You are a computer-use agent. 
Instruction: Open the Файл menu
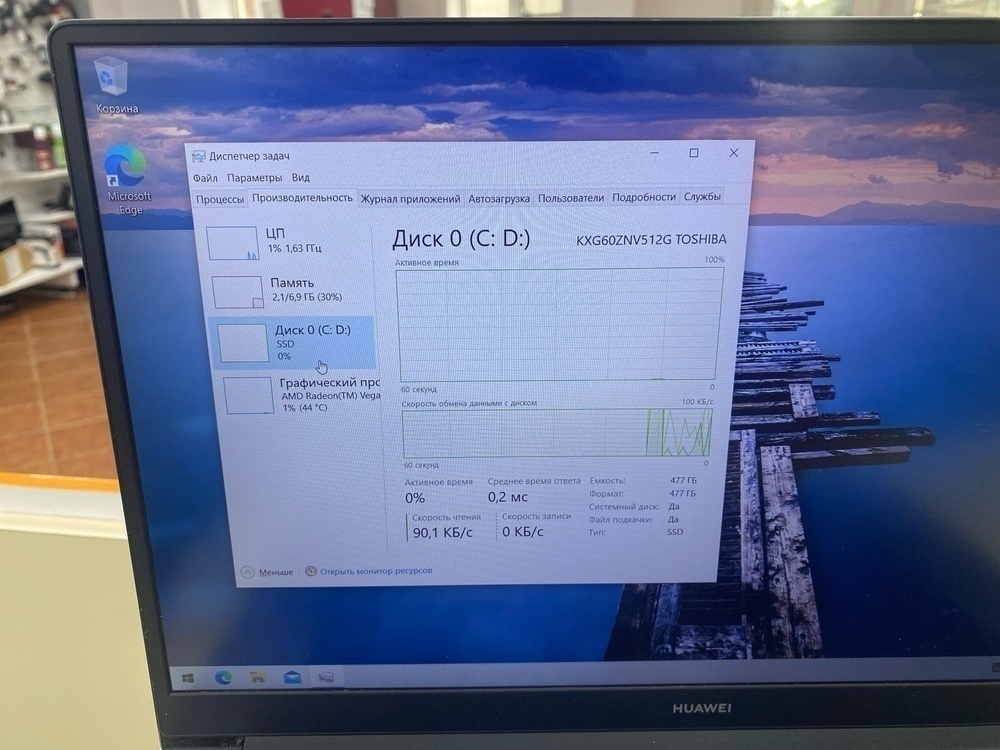[x=205, y=178]
